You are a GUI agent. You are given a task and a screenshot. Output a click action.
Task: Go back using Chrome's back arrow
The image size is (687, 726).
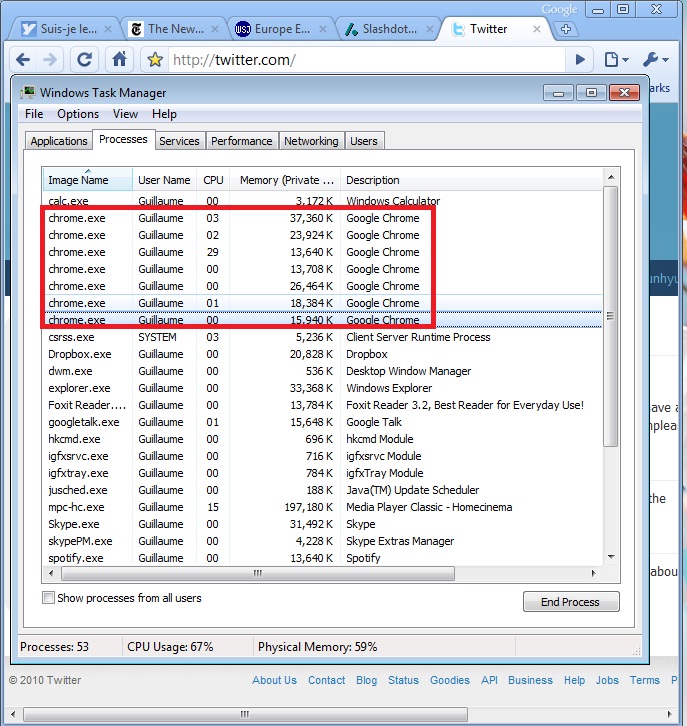[23, 60]
